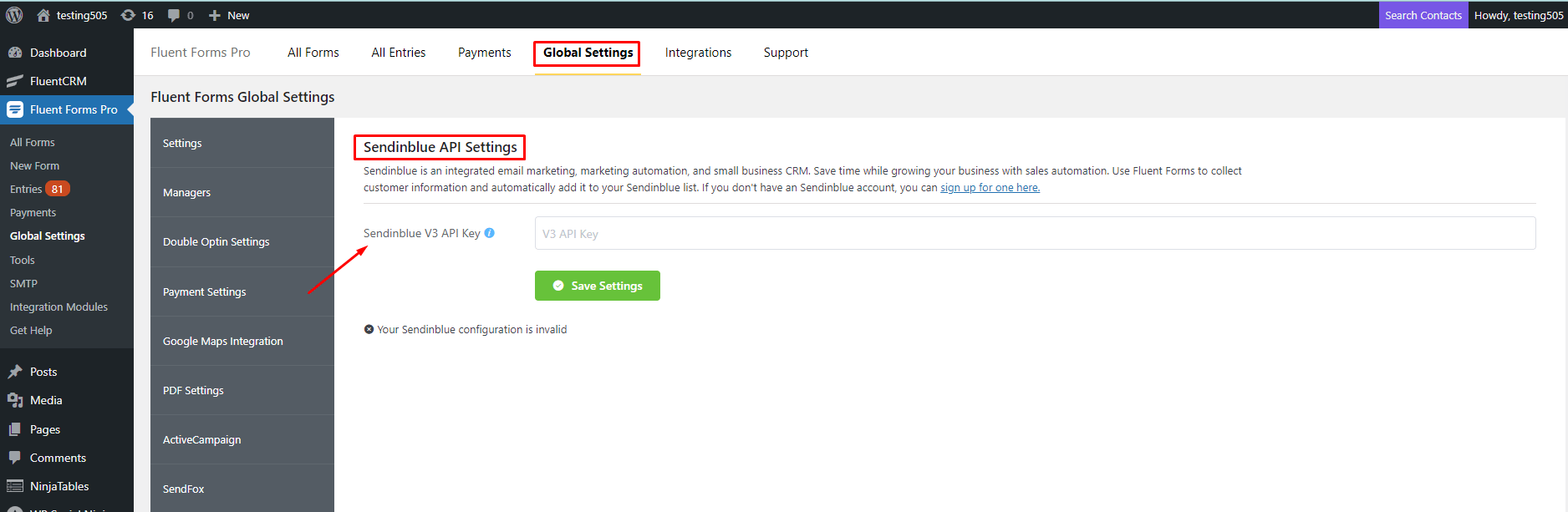Open Payment Settings section
The width and height of the screenshot is (1568, 512).
(242, 291)
